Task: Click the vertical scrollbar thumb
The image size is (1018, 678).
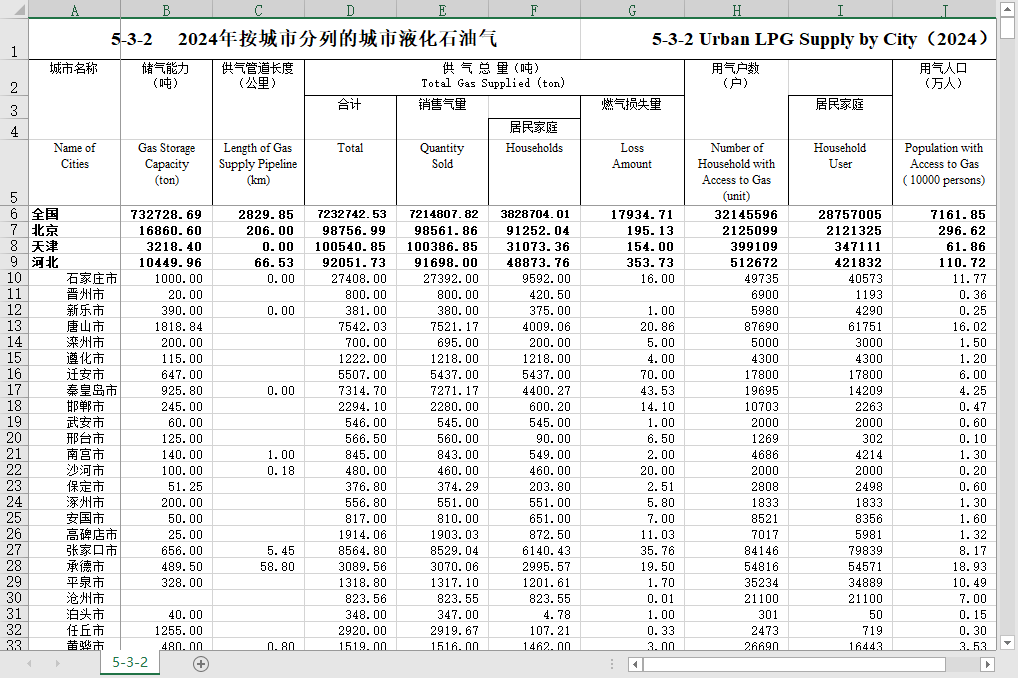Action: [1007, 29]
